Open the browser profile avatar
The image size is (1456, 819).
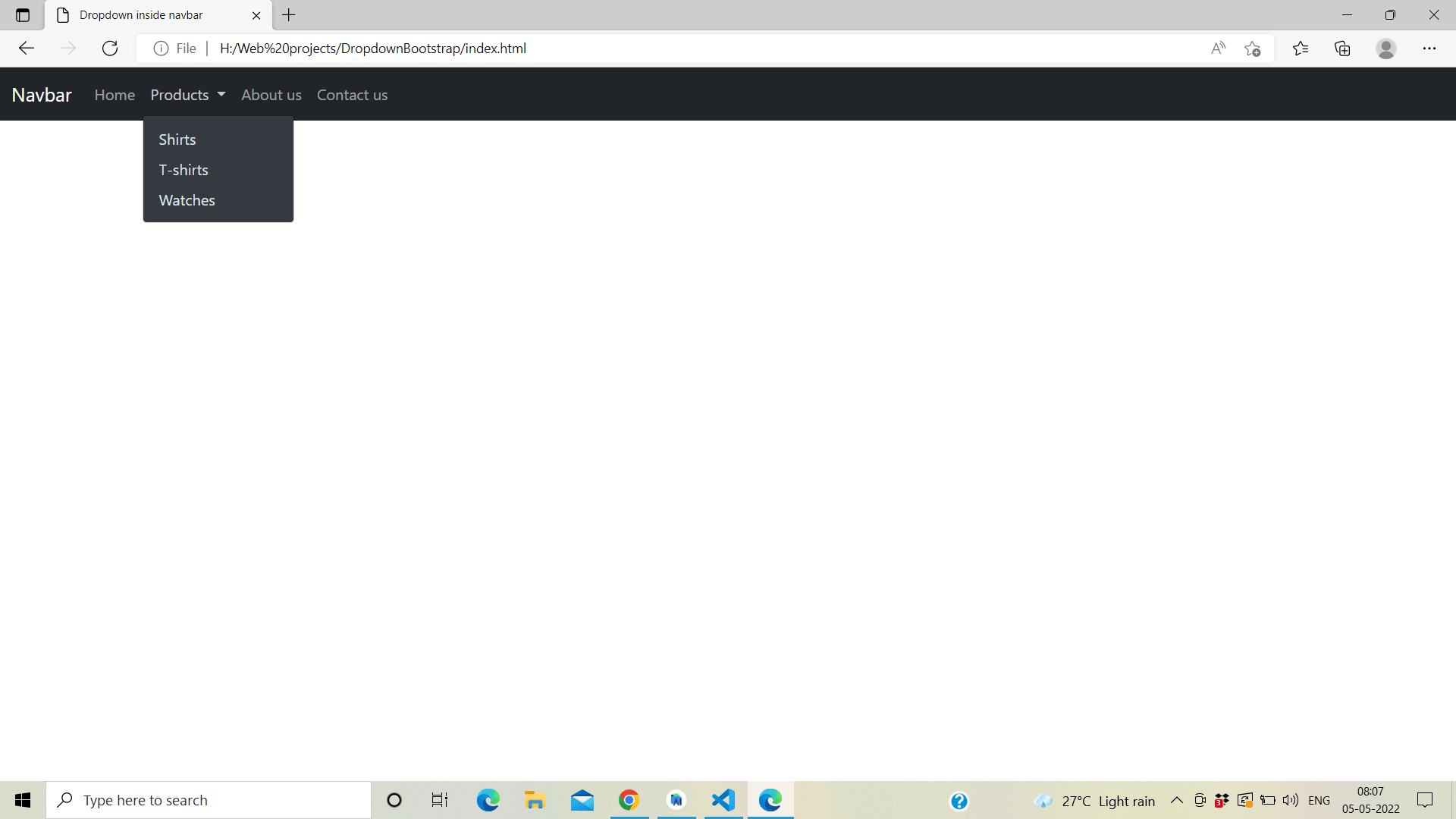pyautogui.click(x=1386, y=48)
